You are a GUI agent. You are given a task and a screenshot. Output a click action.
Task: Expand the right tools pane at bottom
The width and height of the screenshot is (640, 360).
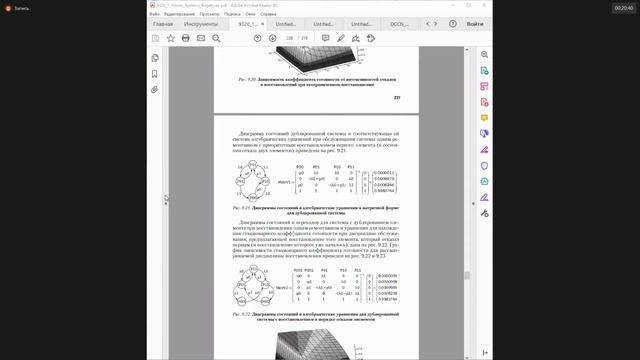485,352
